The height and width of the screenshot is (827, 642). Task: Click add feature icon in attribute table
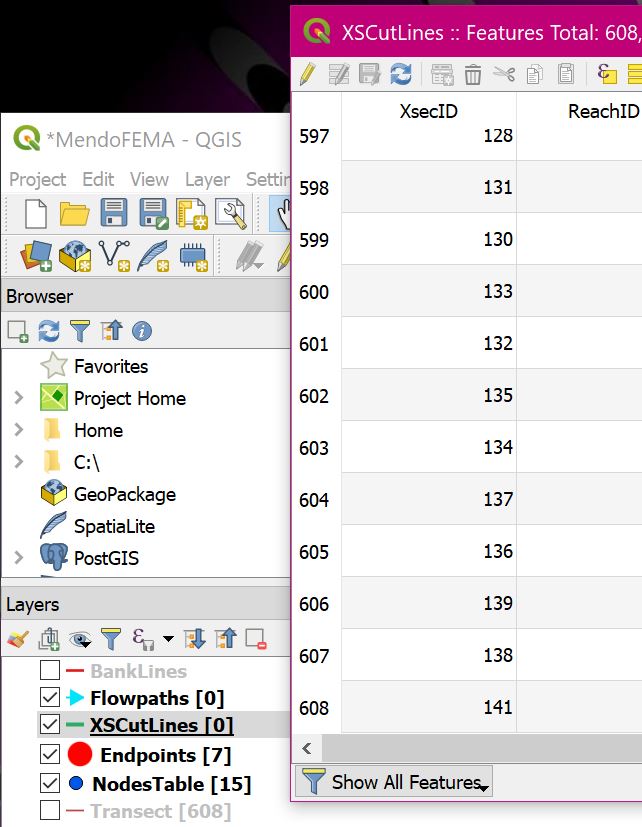pyautogui.click(x=442, y=74)
